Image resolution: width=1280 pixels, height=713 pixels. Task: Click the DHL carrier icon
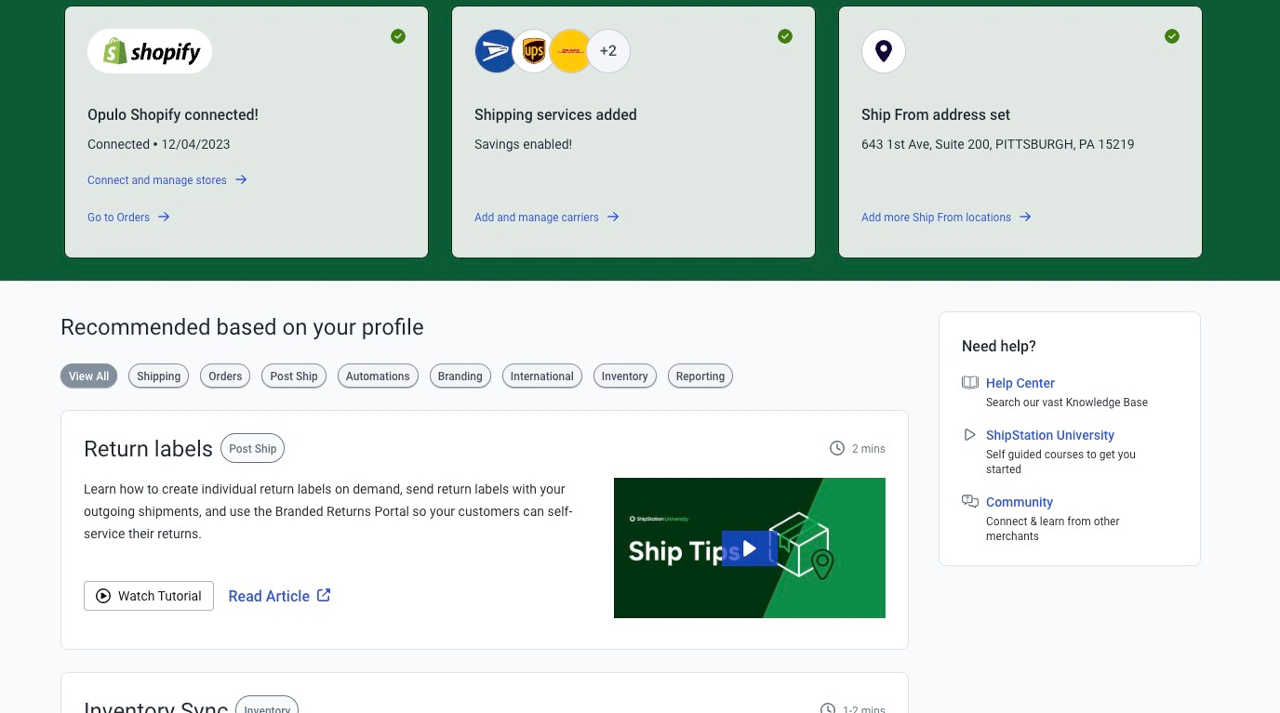click(570, 51)
